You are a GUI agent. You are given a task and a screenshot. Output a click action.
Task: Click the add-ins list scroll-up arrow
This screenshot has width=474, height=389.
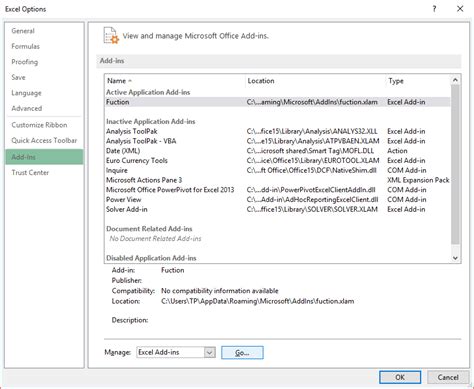pyautogui.click(x=455, y=80)
